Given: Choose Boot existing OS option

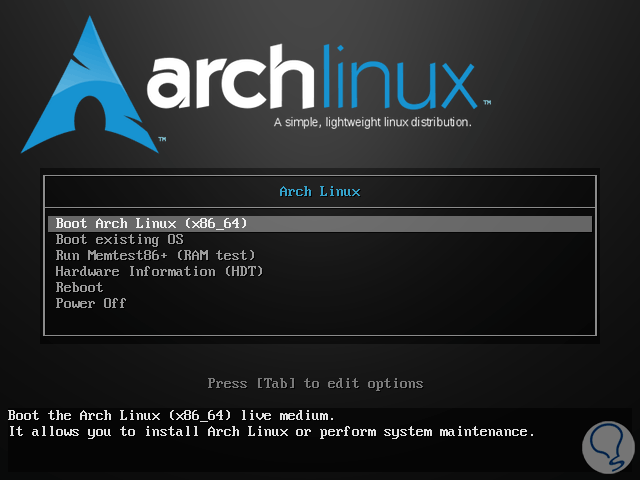Looking at the screenshot, I should pyautogui.click(x=120, y=240).
